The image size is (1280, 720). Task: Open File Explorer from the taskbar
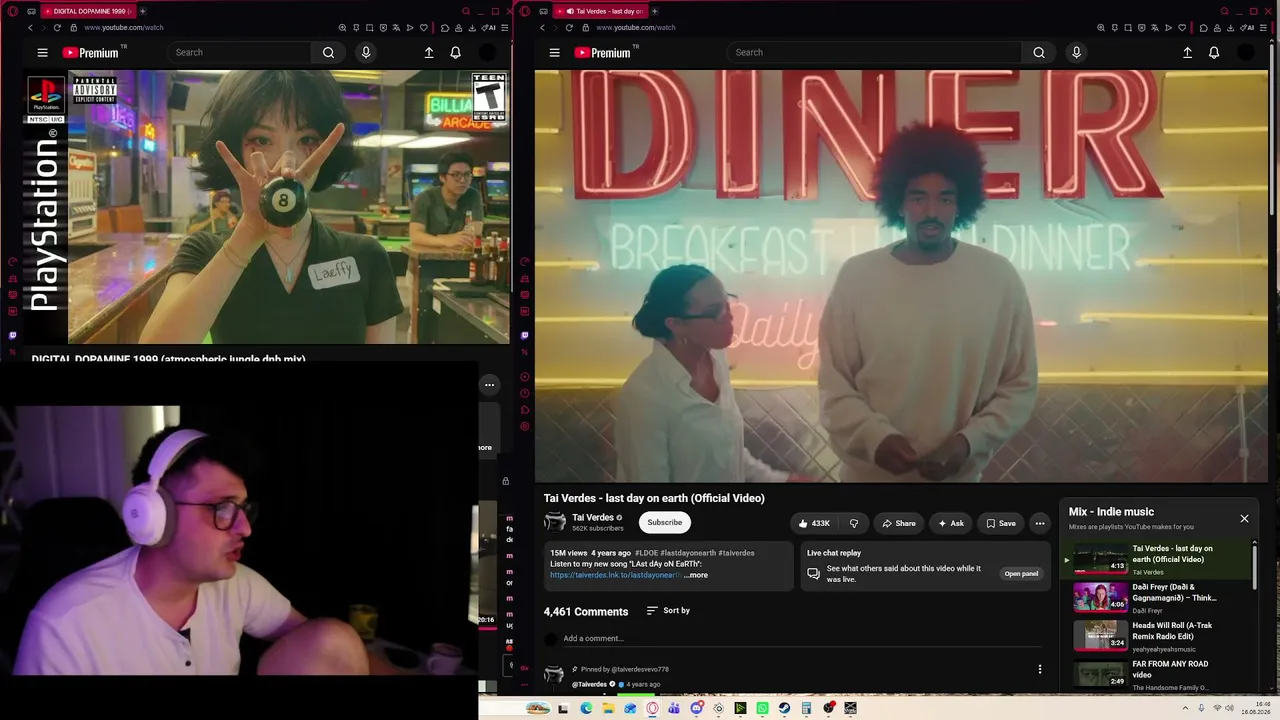click(x=608, y=708)
